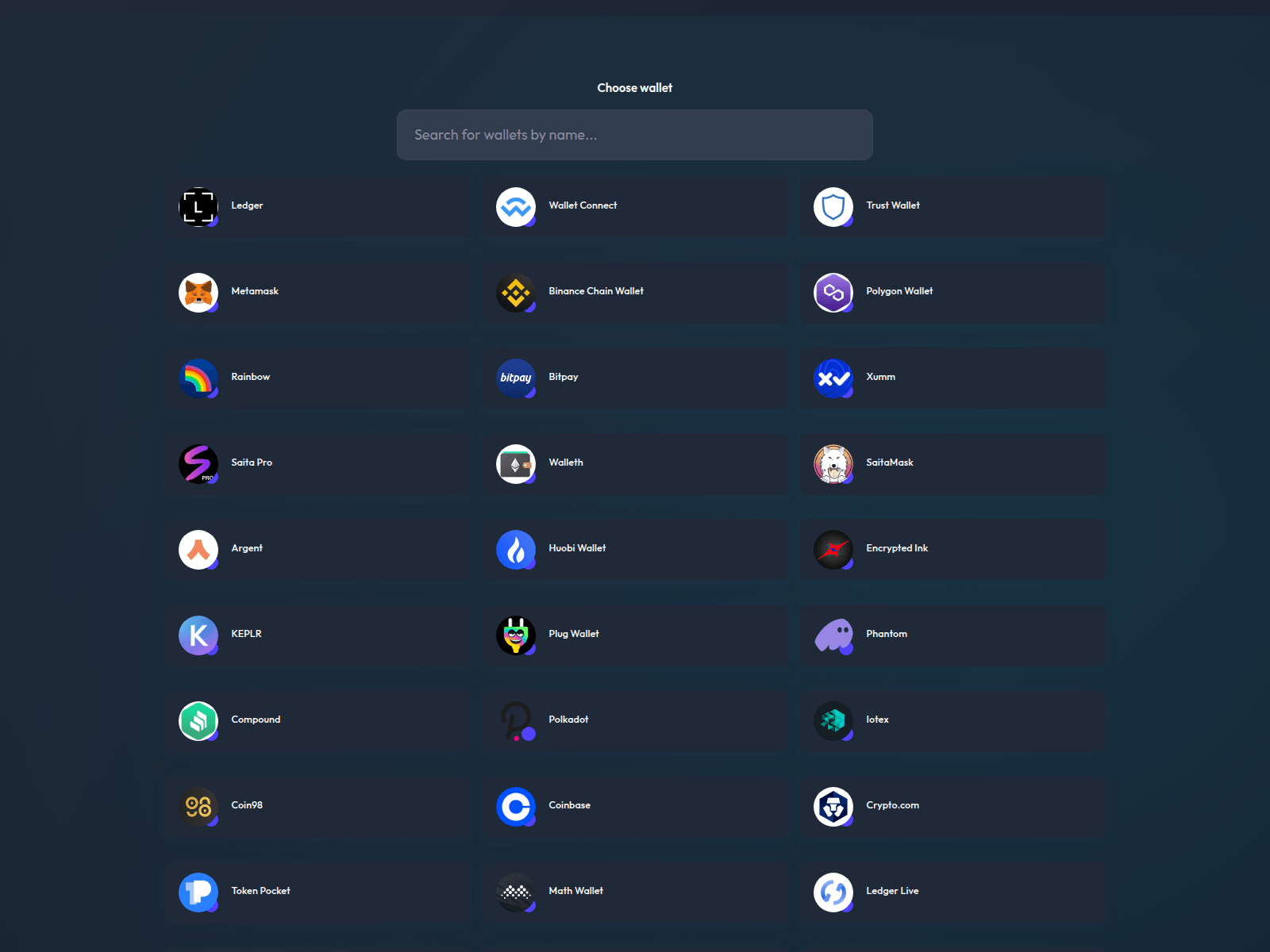Choose the Phantom wallet label

887,634
